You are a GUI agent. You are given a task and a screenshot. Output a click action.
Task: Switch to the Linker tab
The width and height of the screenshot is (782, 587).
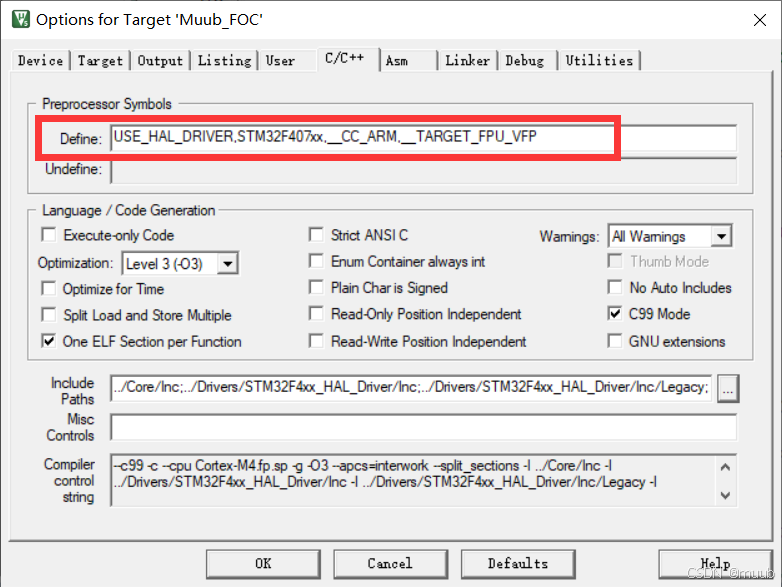(x=467, y=61)
